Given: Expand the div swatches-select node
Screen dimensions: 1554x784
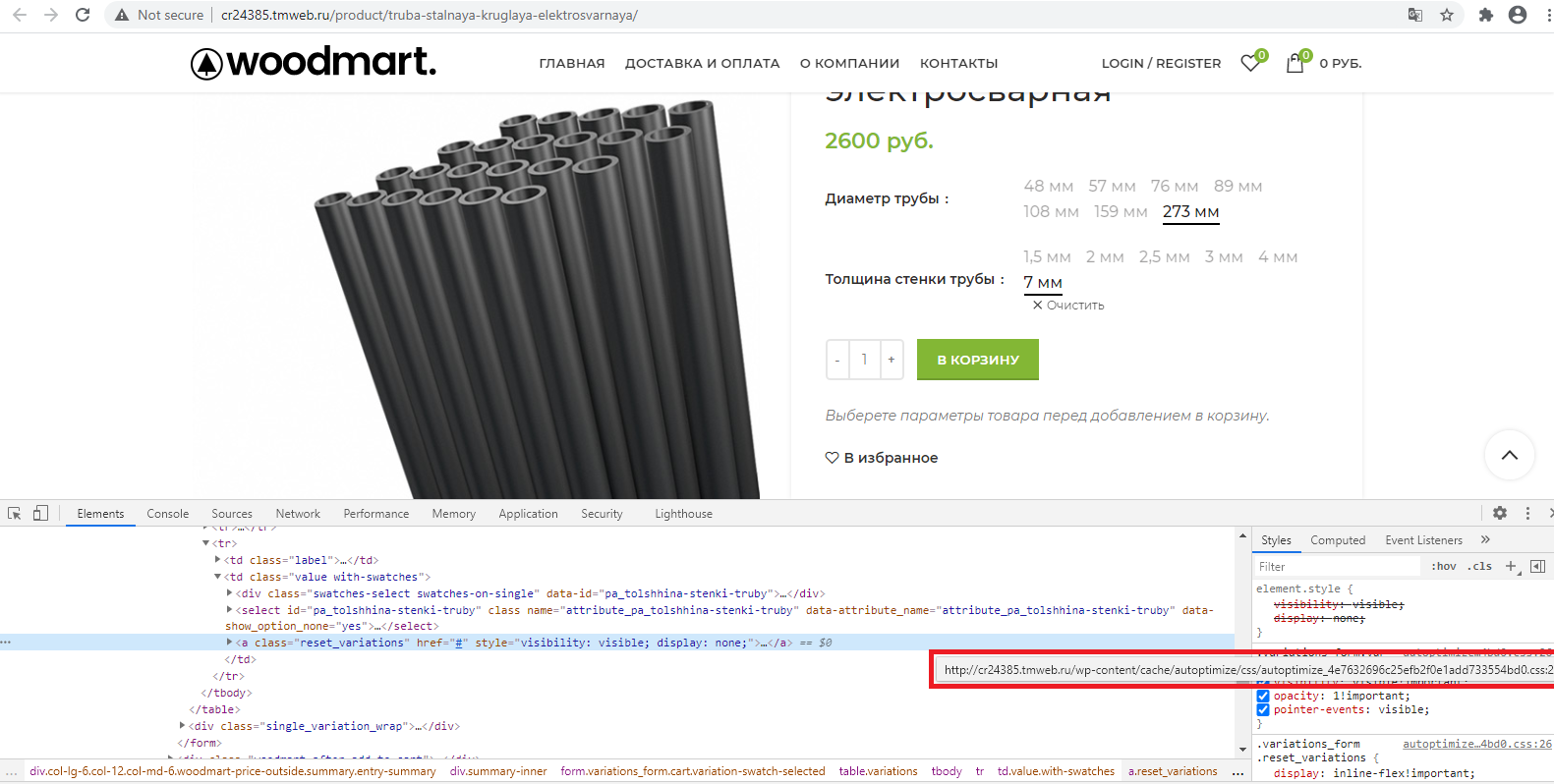Looking at the screenshot, I should pyautogui.click(x=230, y=593).
